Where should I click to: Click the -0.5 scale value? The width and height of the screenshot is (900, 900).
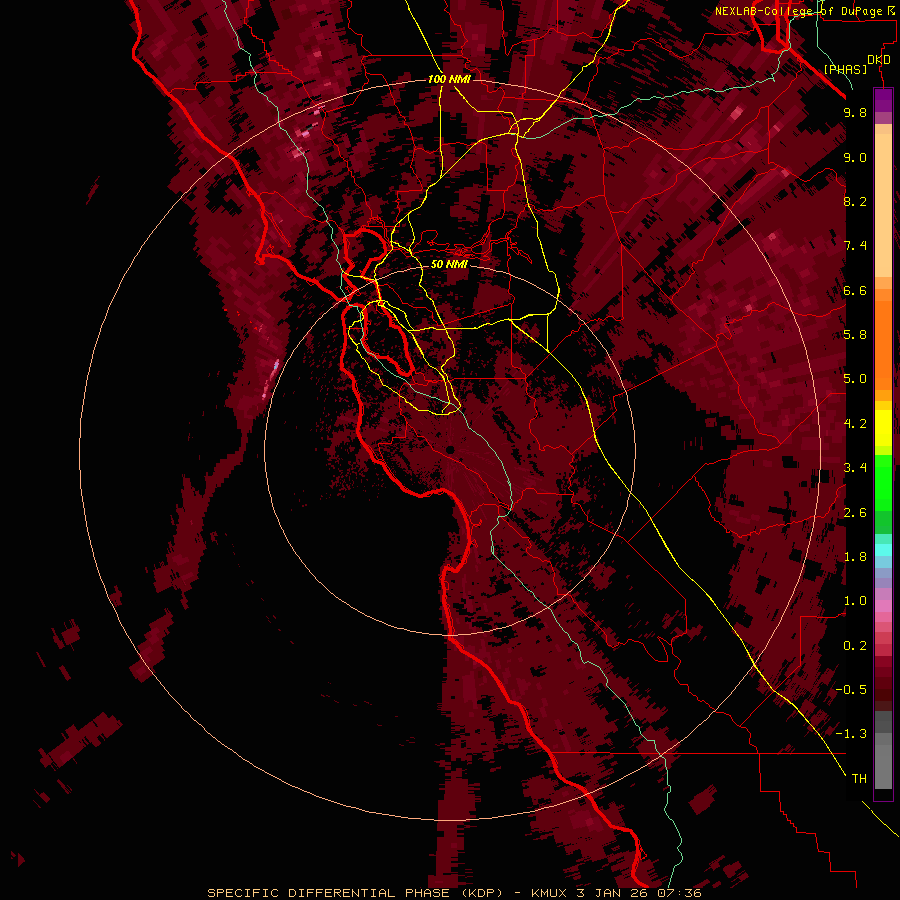tap(851, 690)
